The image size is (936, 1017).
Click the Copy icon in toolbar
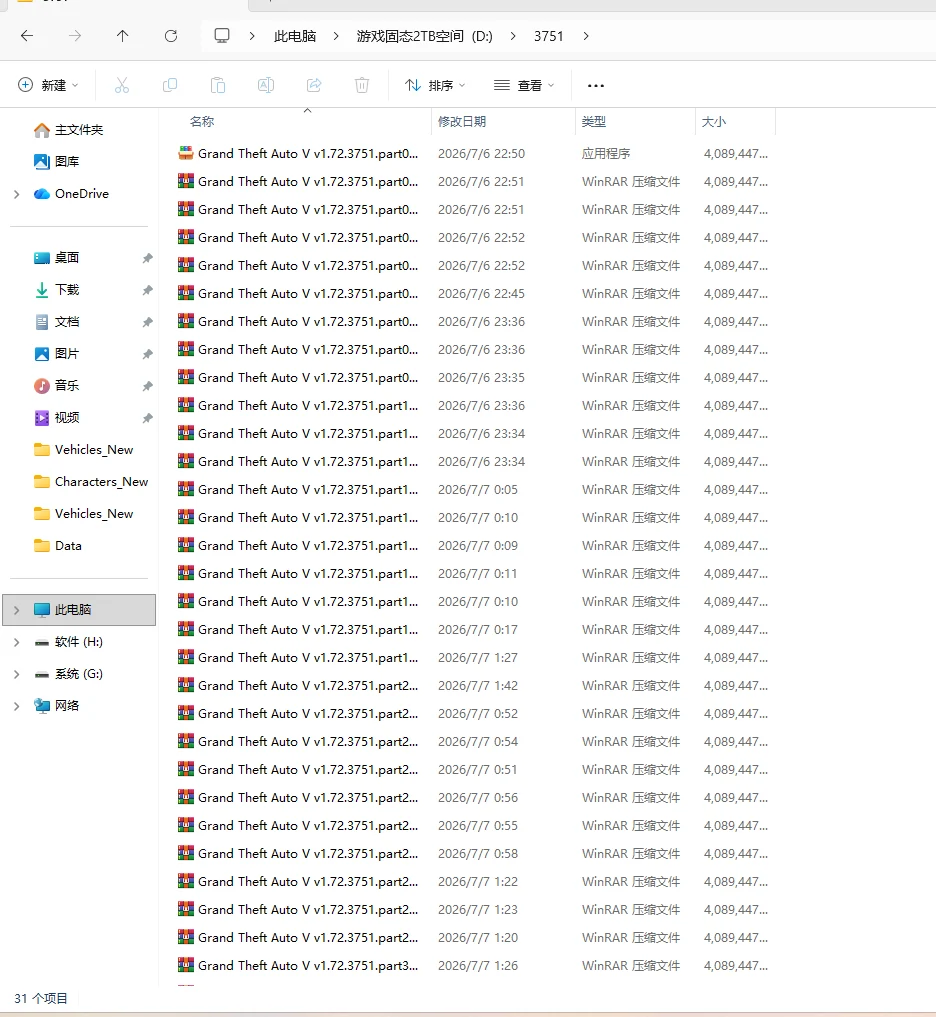[x=170, y=85]
